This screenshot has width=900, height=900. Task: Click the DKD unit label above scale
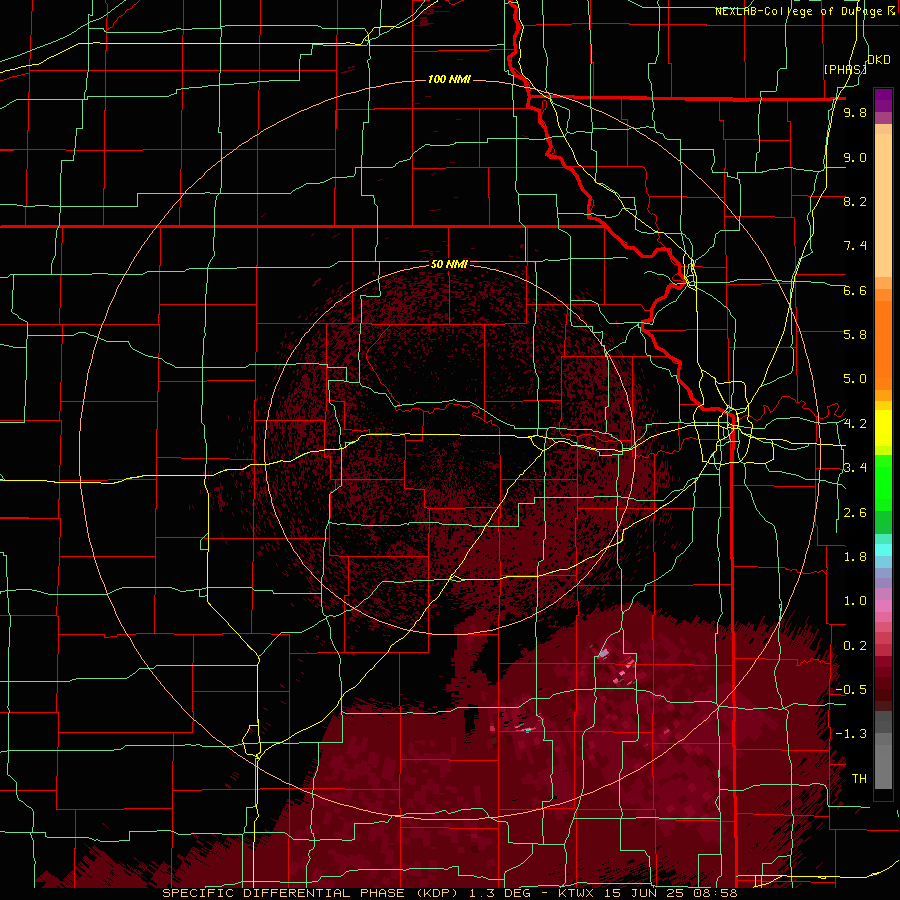879,60
